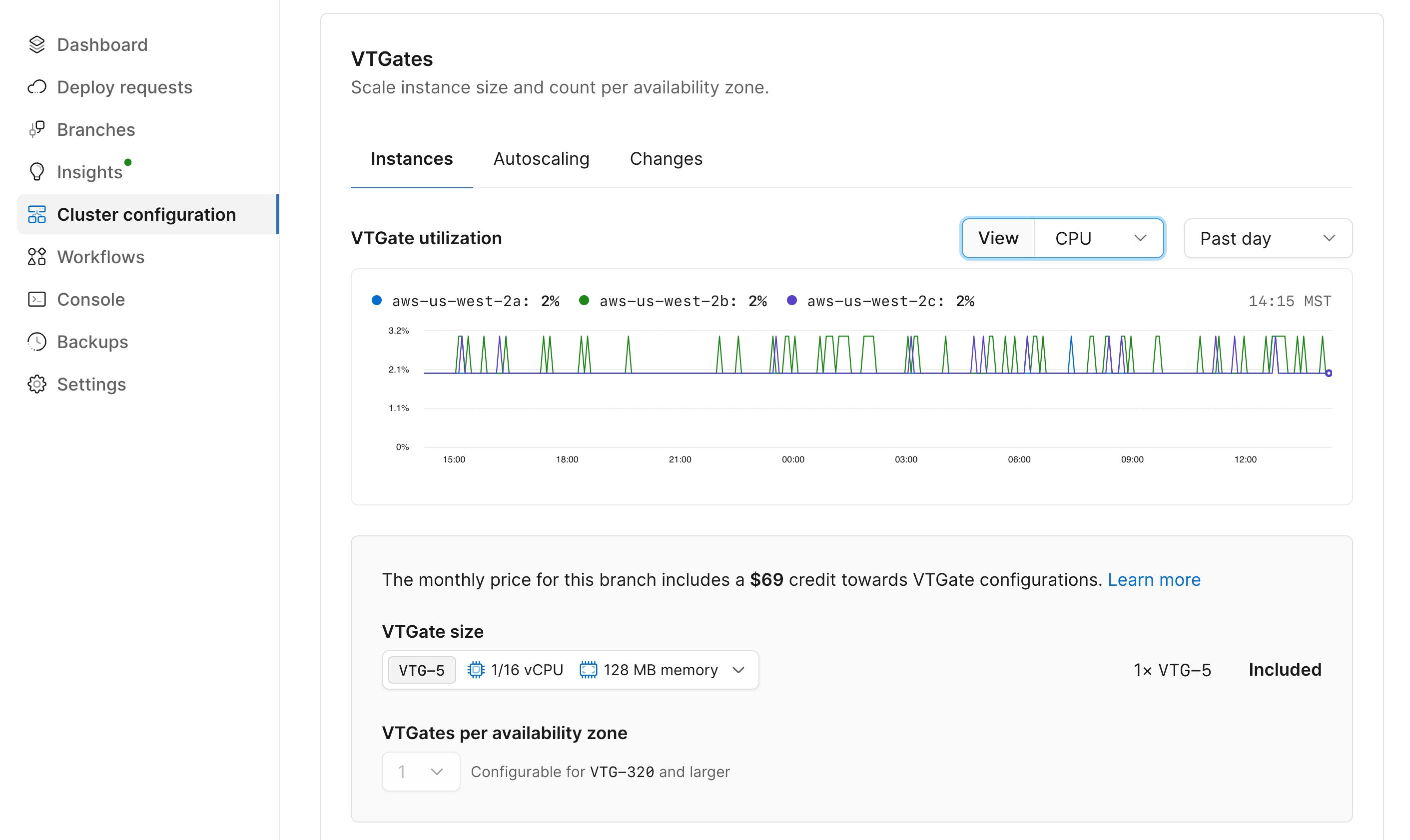Viewport: 1410px width, 840px height.
Task: Click the Learn more link
Action: point(1154,580)
